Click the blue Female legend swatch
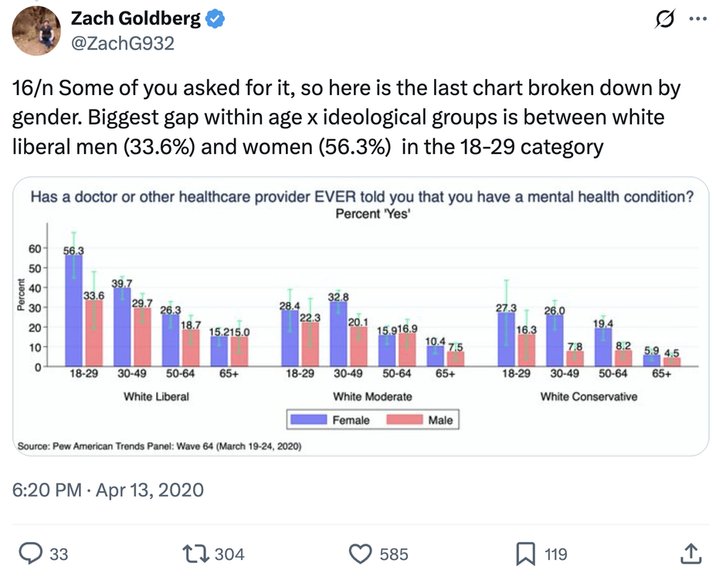The height and width of the screenshot is (587, 726). coord(308,419)
